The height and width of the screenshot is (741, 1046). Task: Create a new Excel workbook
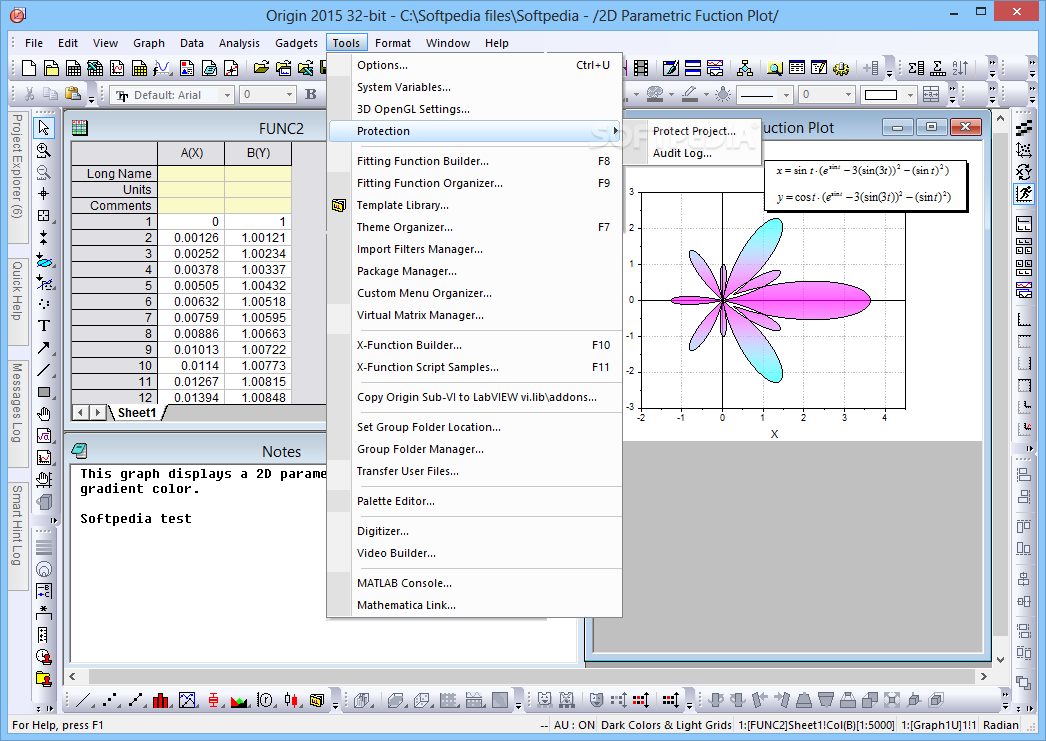click(x=95, y=68)
